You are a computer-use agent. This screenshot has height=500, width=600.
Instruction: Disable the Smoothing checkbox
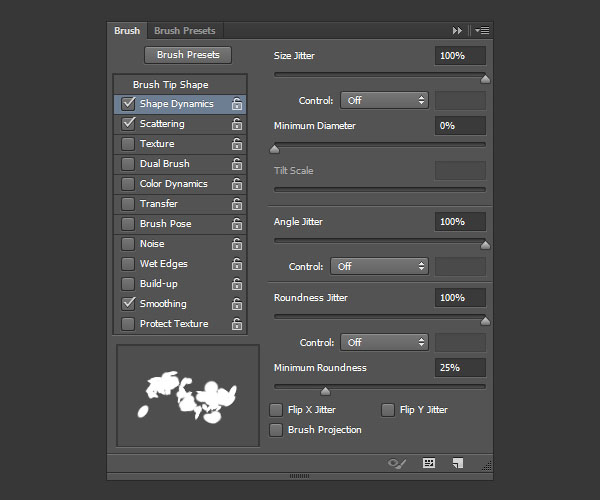(x=128, y=304)
